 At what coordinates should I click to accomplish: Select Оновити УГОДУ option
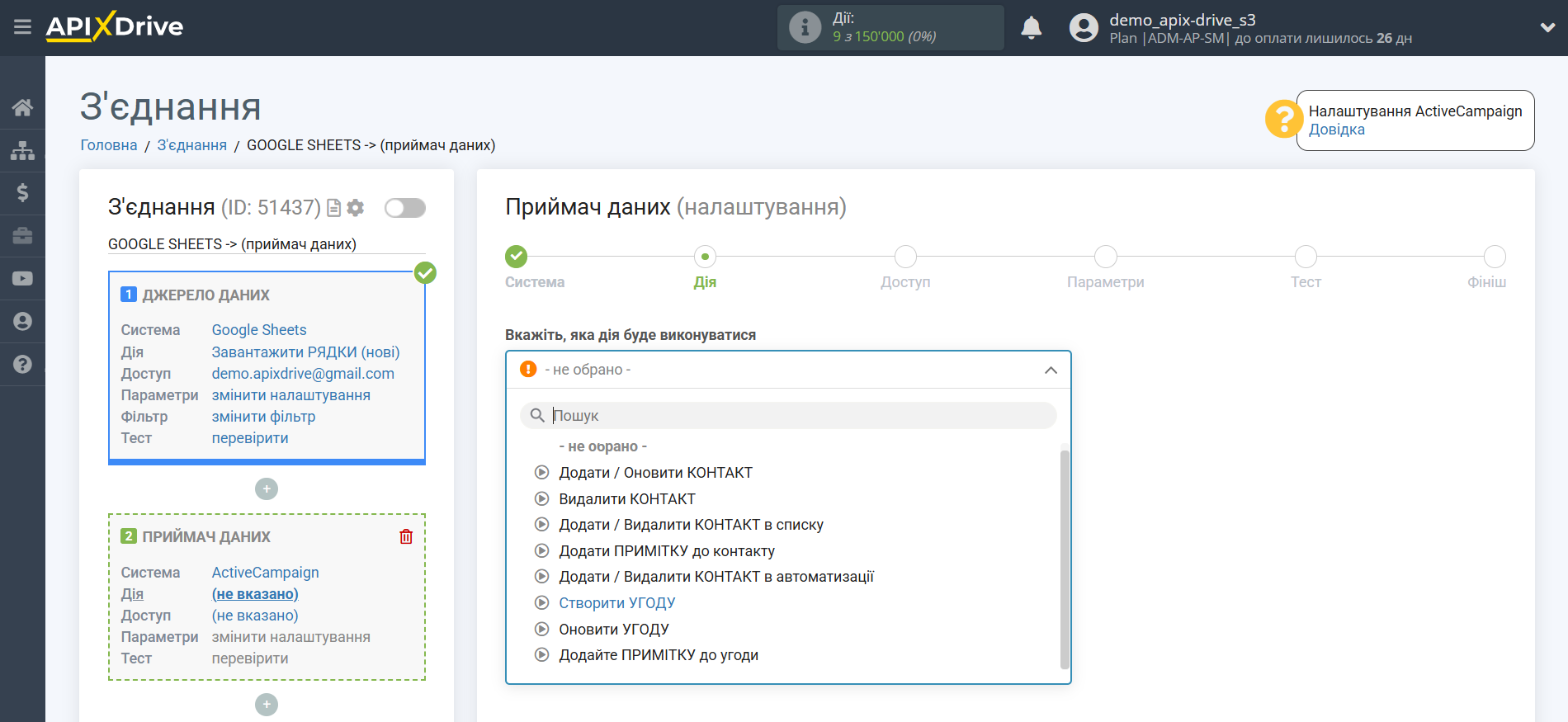tap(614, 630)
